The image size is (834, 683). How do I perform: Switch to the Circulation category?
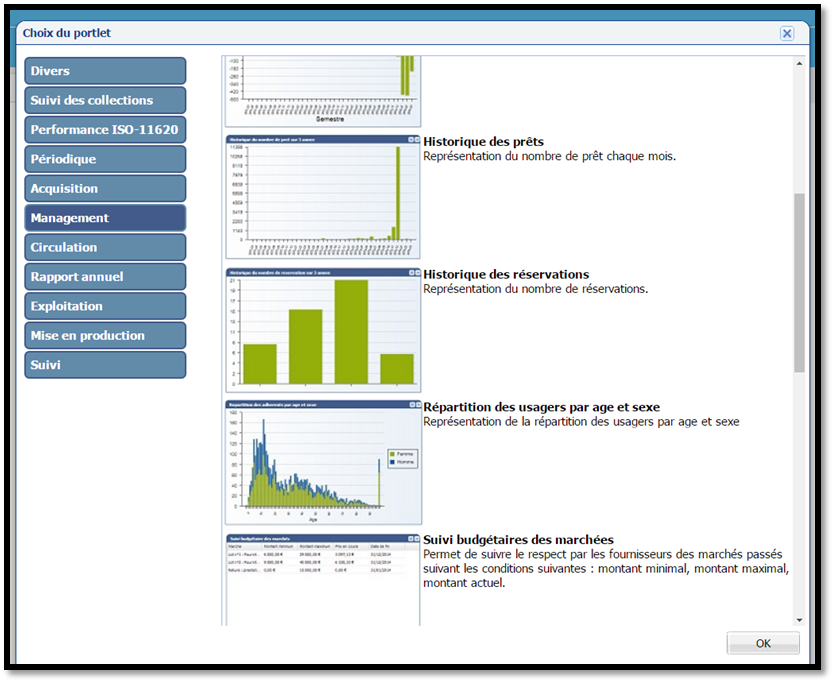tap(105, 247)
